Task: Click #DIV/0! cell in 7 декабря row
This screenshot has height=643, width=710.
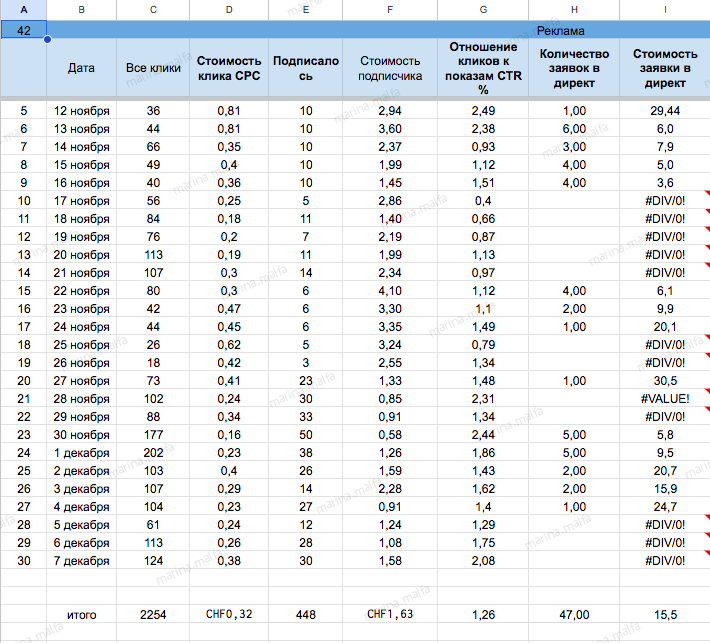Action: (665, 561)
